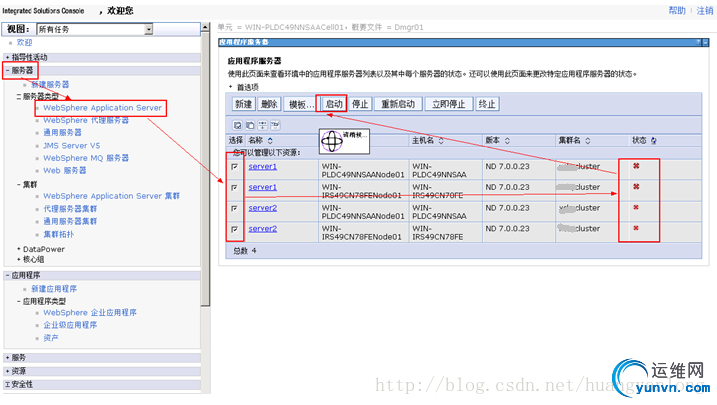Screen dimensions: 717x405
Task: Click the help question mark on panel title bar
Action: click(698, 42)
